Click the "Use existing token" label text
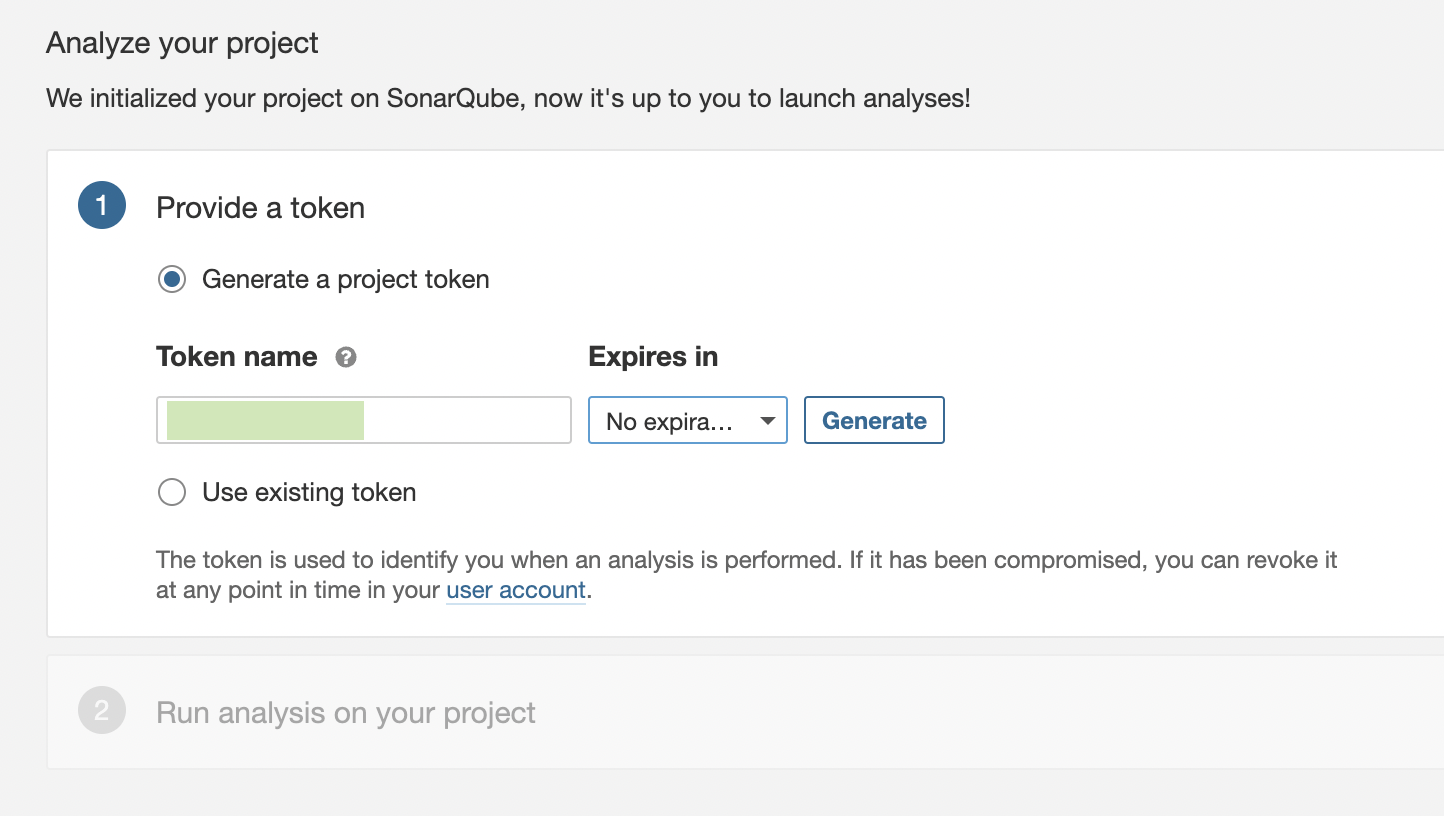The image size is (1444, 816). click(x=309, y=493)
